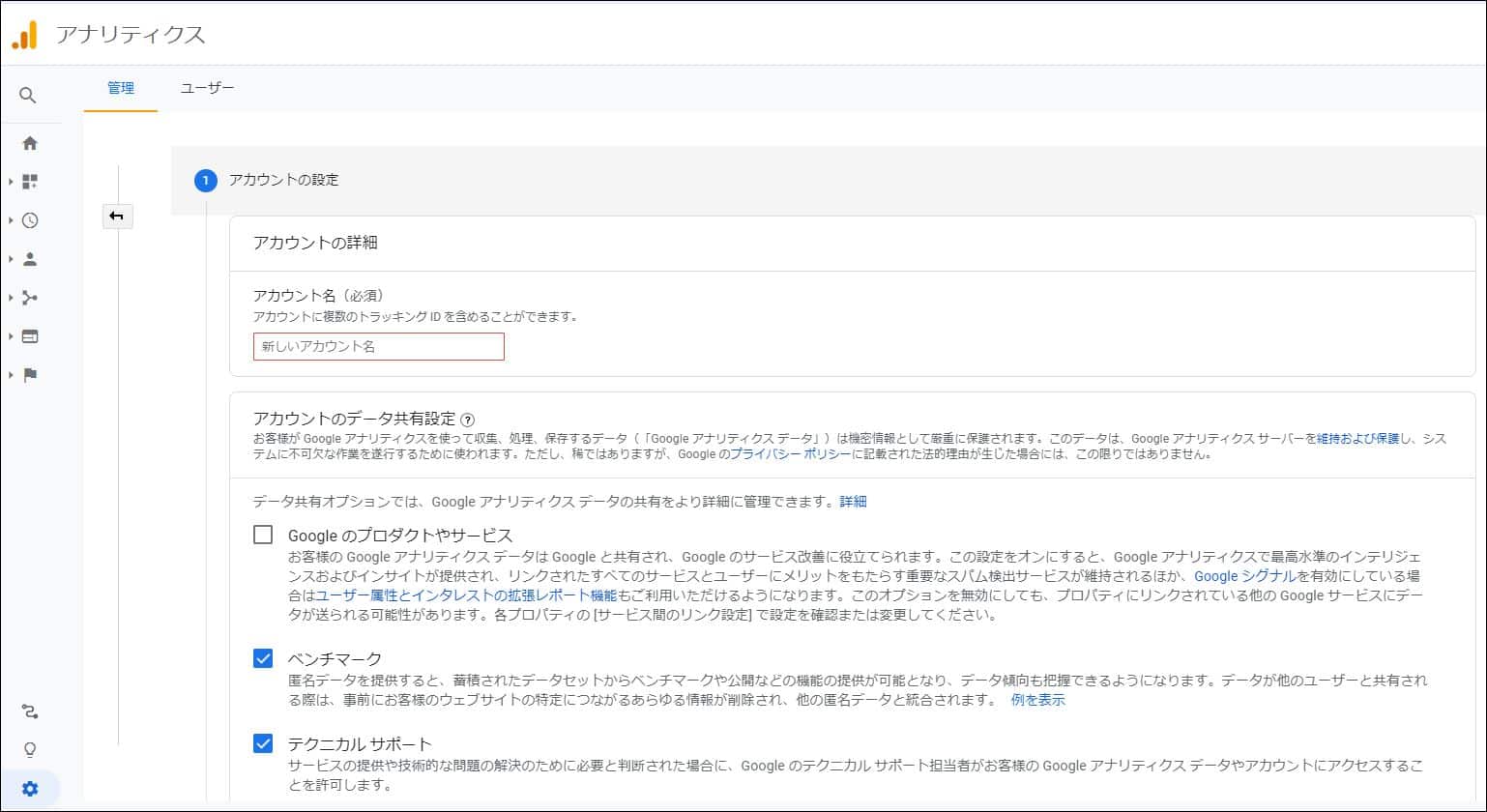This screenshot has height=812, width=1487.
Task: Open the Conversions flag icon
Action: point(30,375)
